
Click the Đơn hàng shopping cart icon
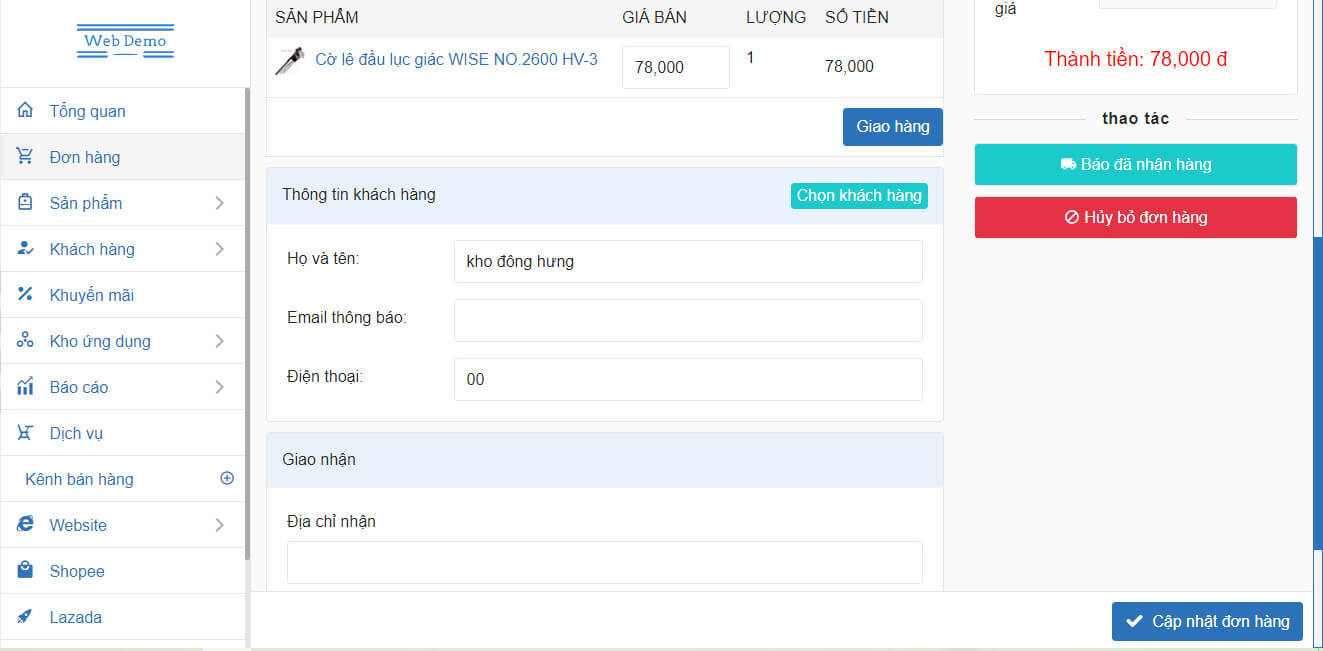[x=25, y=157]
